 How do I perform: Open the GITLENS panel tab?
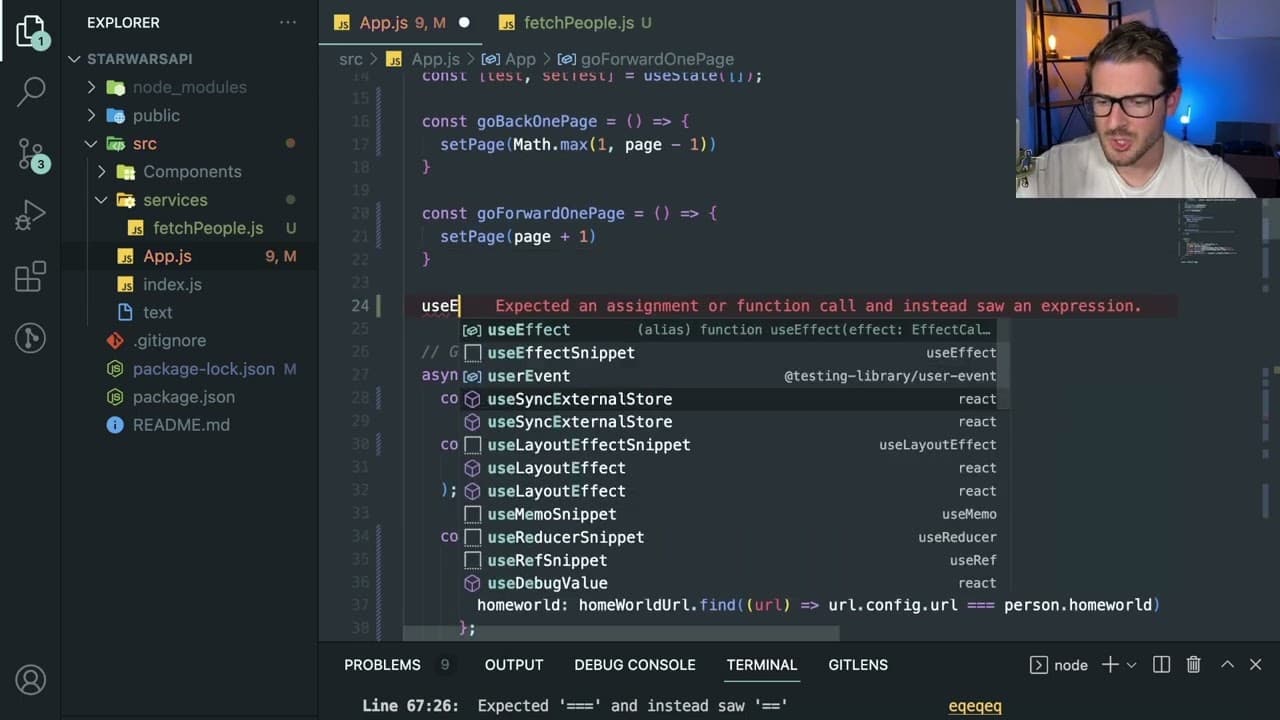click(x=858, y=665)
